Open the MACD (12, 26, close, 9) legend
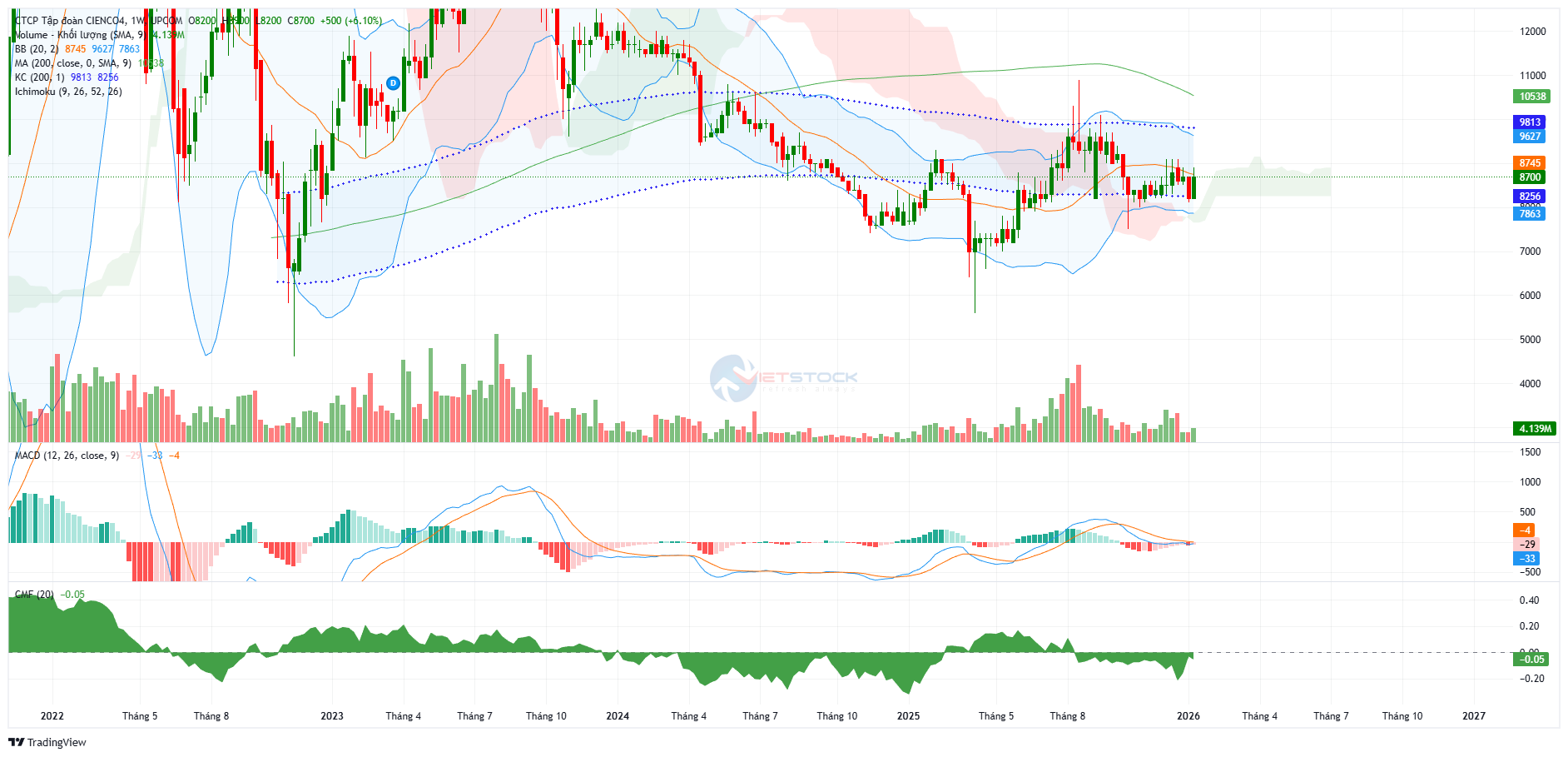This screenshot has height=757, width=1568. [x=67, y=456]
